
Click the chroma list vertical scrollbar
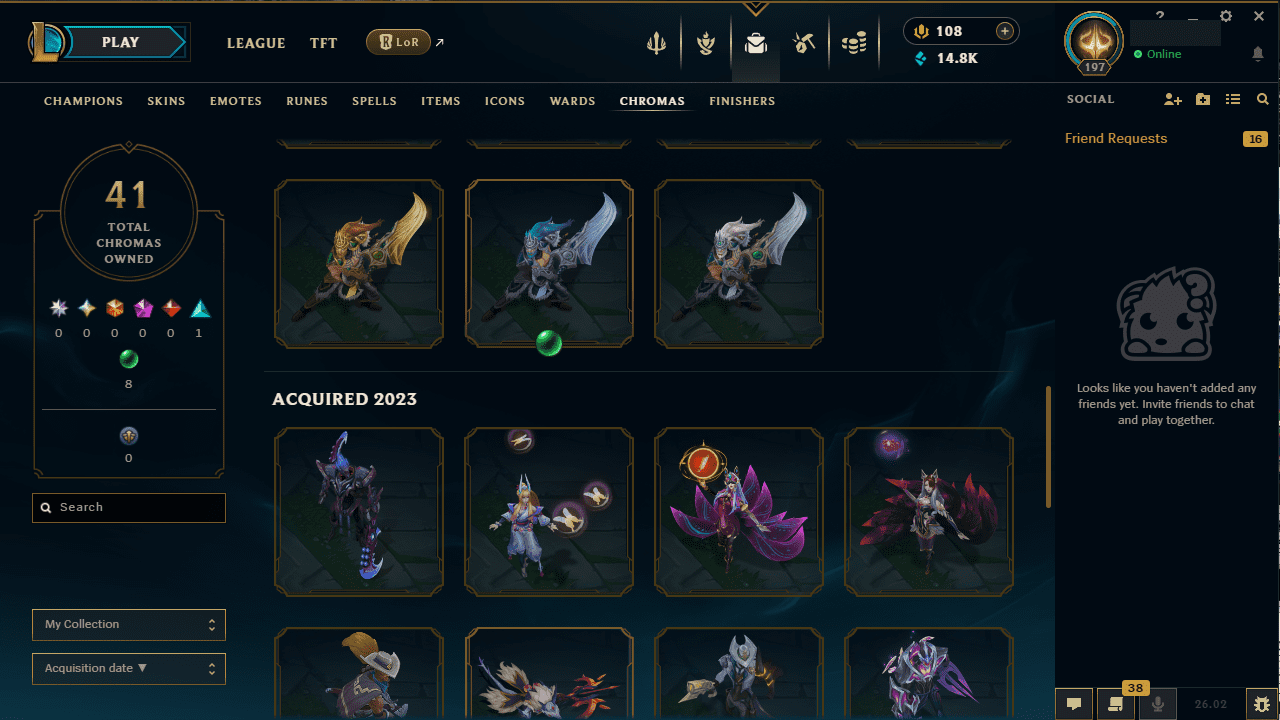click(x=1048, y=447)
